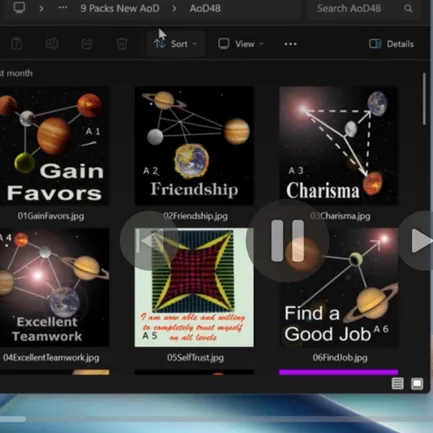Click the 06FindJob.jpg file name

point(340,358)
